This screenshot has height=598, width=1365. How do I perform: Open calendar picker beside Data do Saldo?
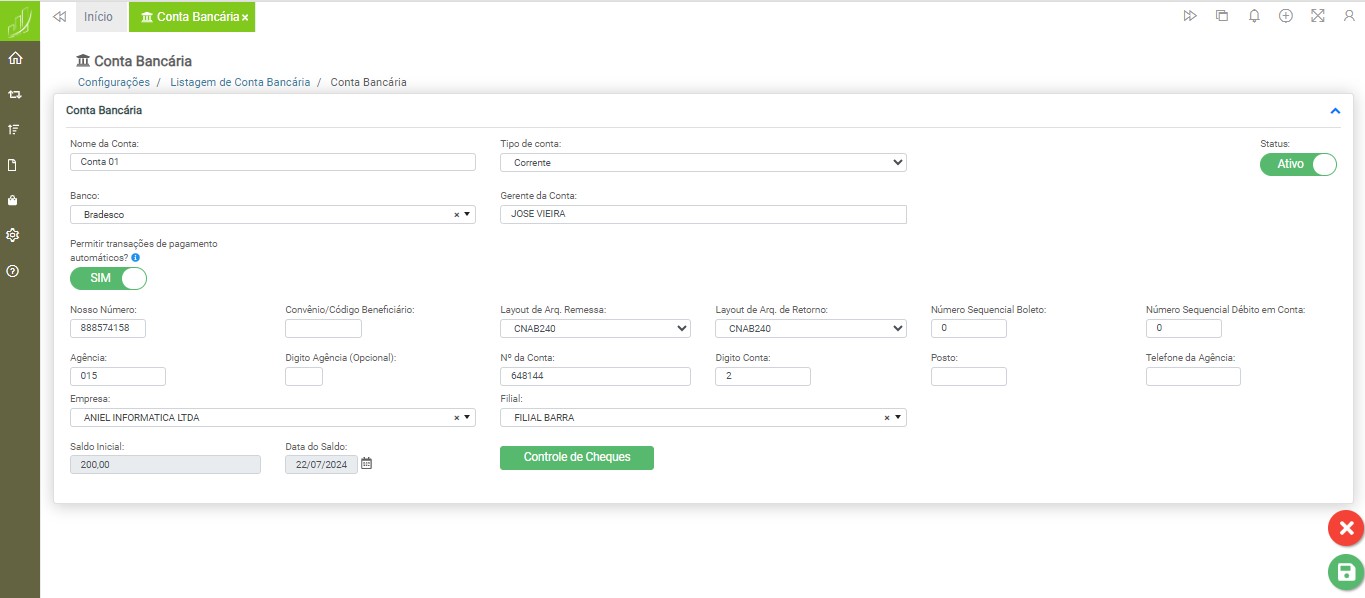coord(366,464)
